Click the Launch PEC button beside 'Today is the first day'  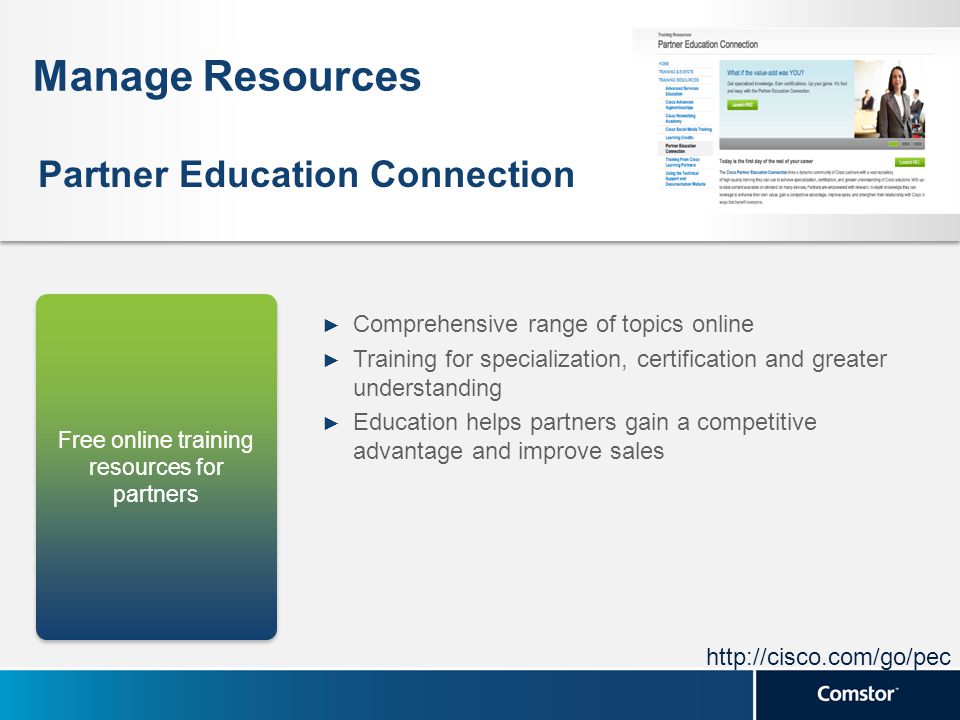point(910,162)
